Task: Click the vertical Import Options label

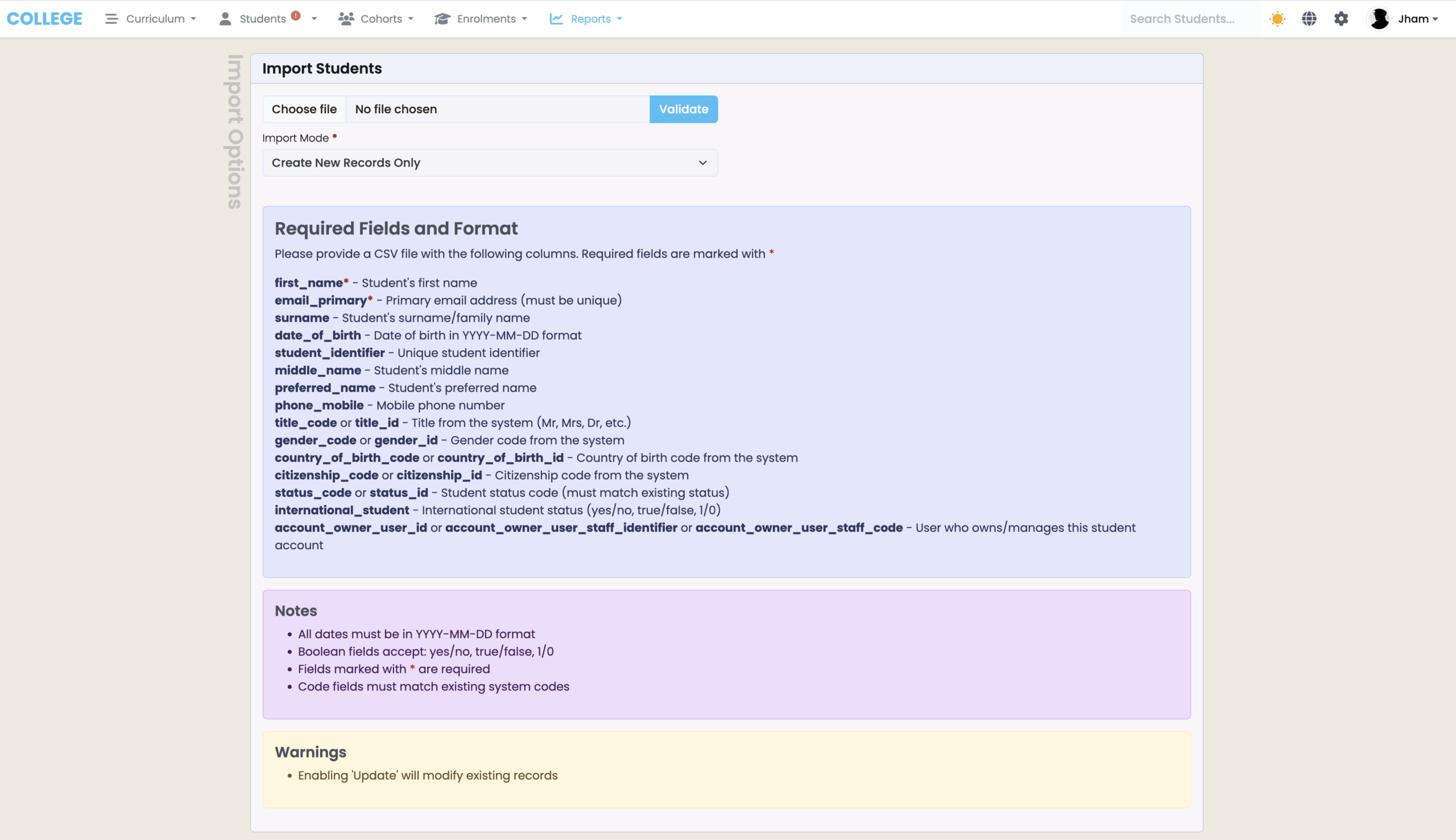Action: click(x=235, y=131)
